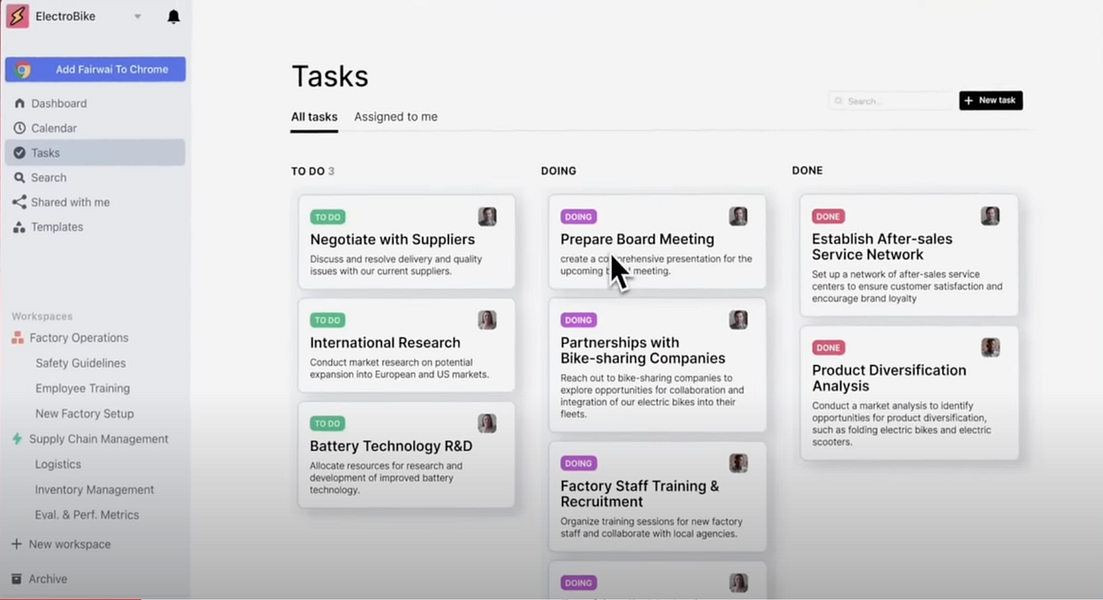The height and width of the screenshot is (600, 1103).
Task: Click assignee avatar on International Research
Action: coord(487,320)
